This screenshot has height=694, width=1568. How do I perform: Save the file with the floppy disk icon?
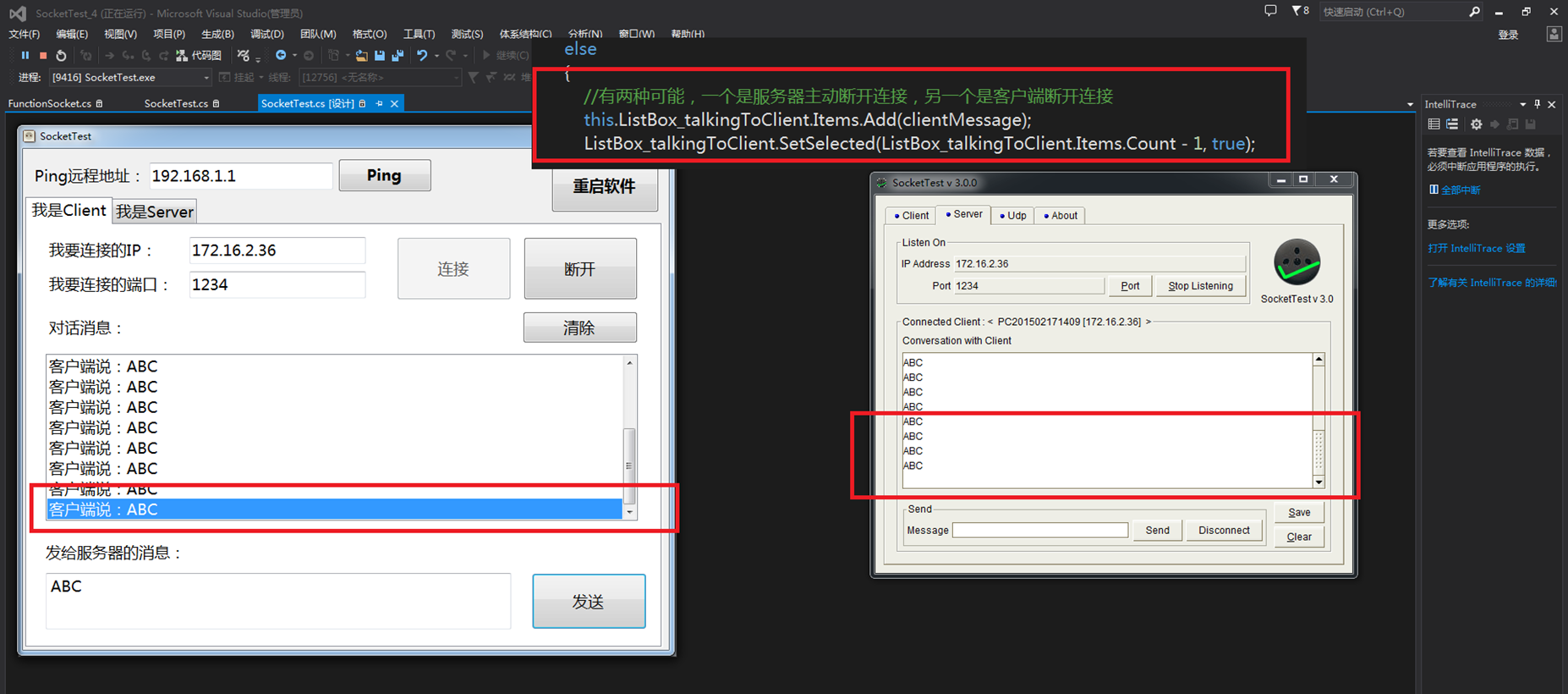click(380, 55)
